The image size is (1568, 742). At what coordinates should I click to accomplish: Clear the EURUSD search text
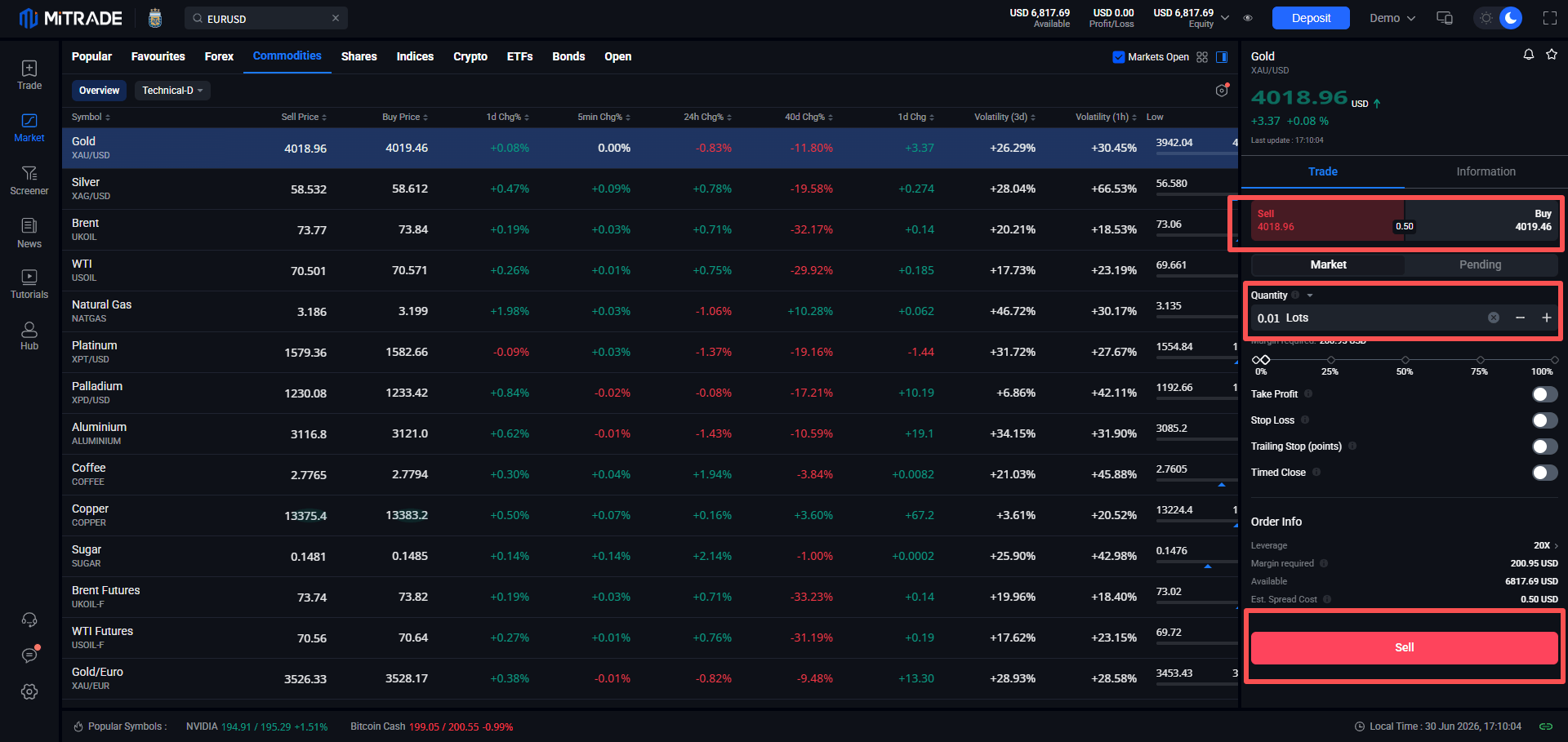336,18
